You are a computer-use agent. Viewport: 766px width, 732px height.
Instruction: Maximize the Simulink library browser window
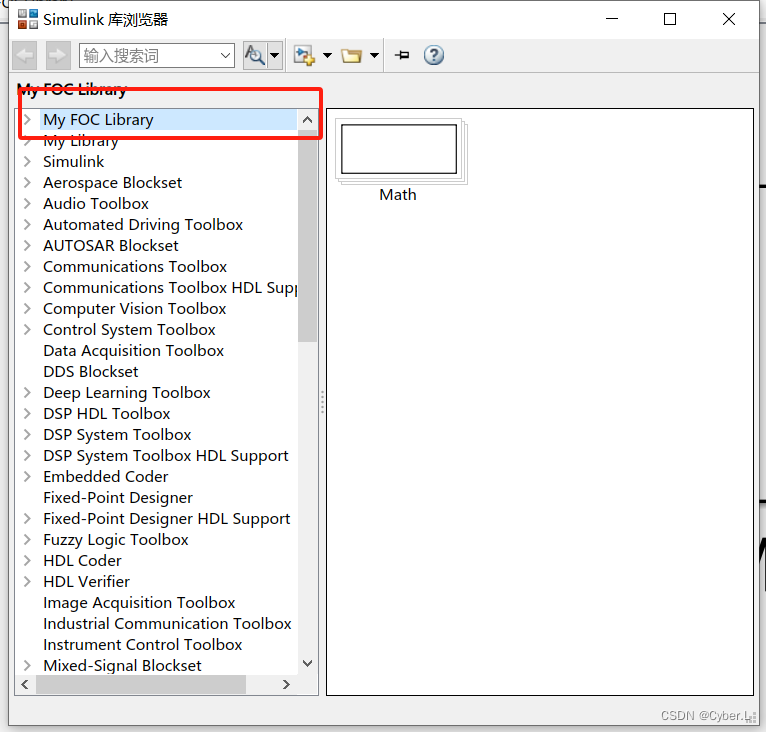(670, 19)
